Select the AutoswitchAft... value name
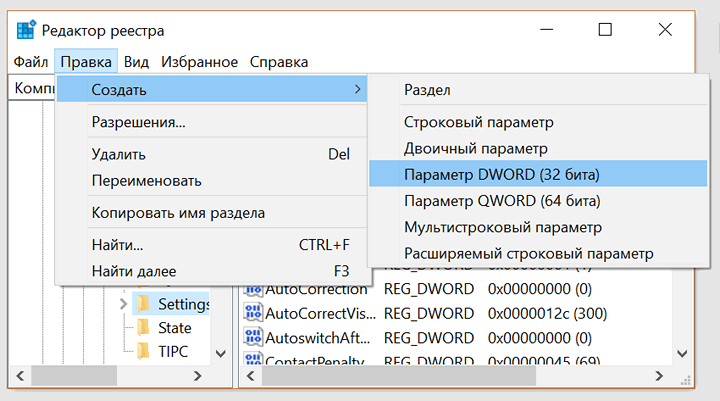The height and width of the screenshot is (401, 720). coord(318,338)
